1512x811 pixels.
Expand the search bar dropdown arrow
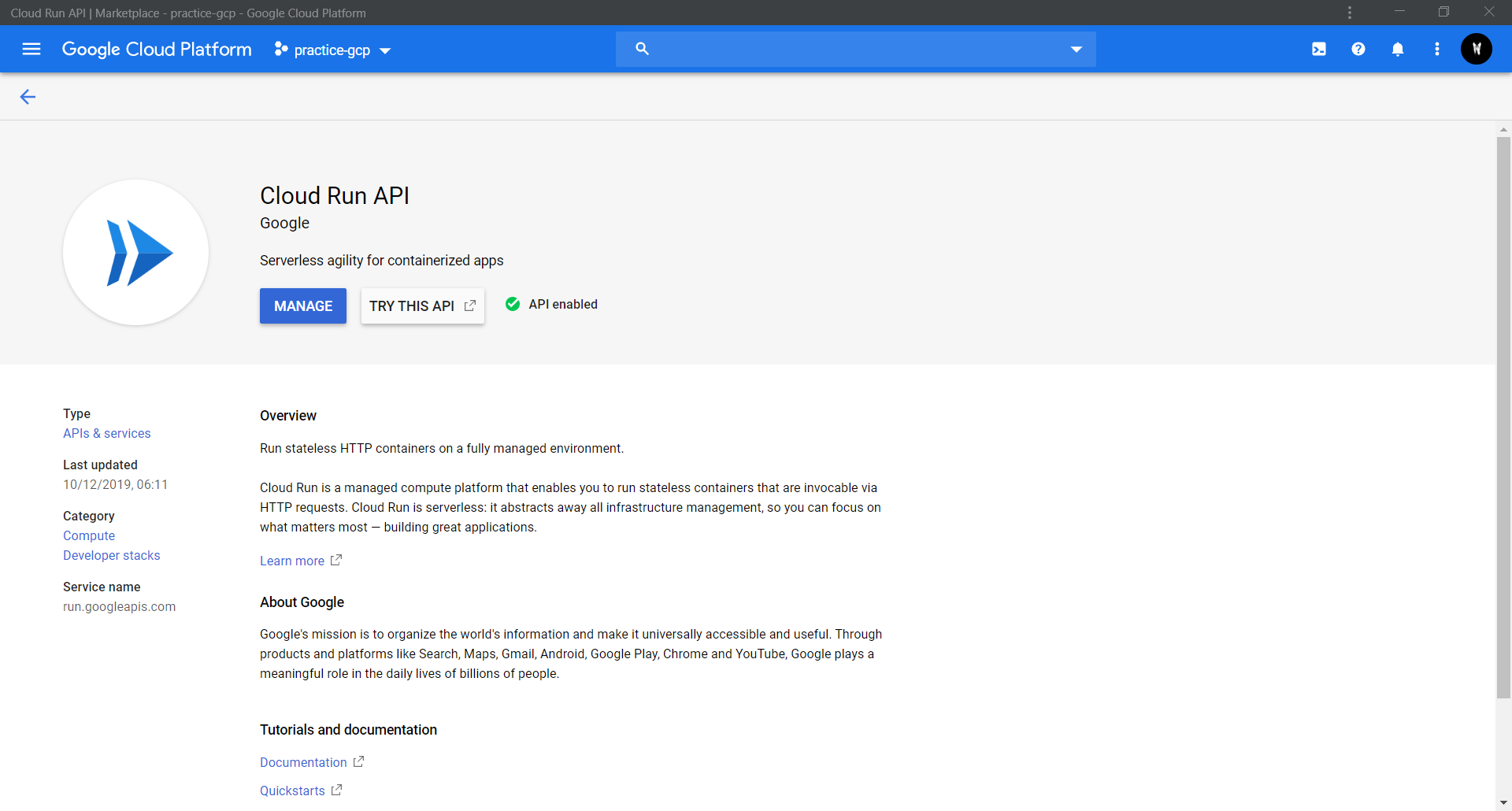(x=1076, y=49)
